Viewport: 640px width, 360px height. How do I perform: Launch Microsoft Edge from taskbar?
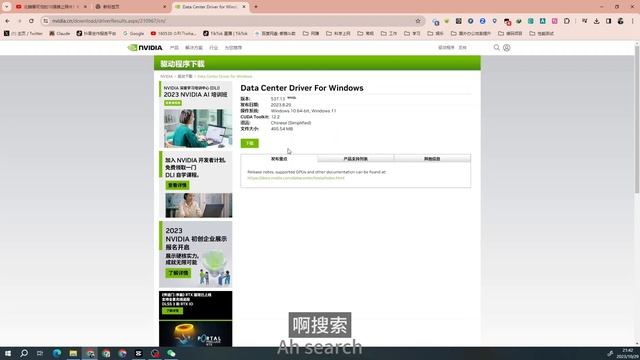coord(57,353)
